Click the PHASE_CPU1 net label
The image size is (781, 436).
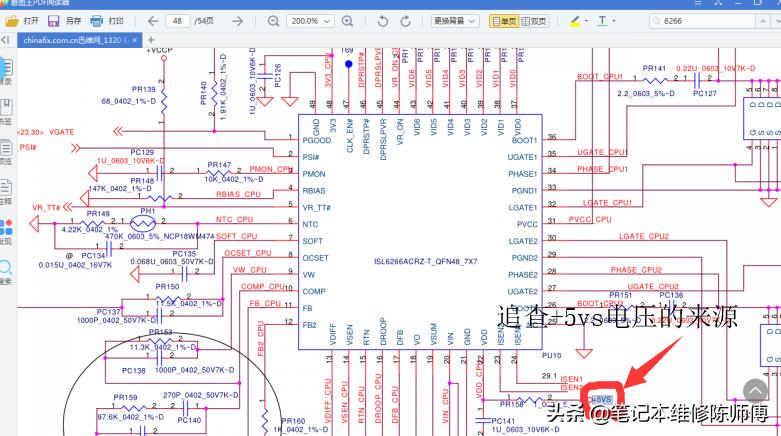coord(602,169)
